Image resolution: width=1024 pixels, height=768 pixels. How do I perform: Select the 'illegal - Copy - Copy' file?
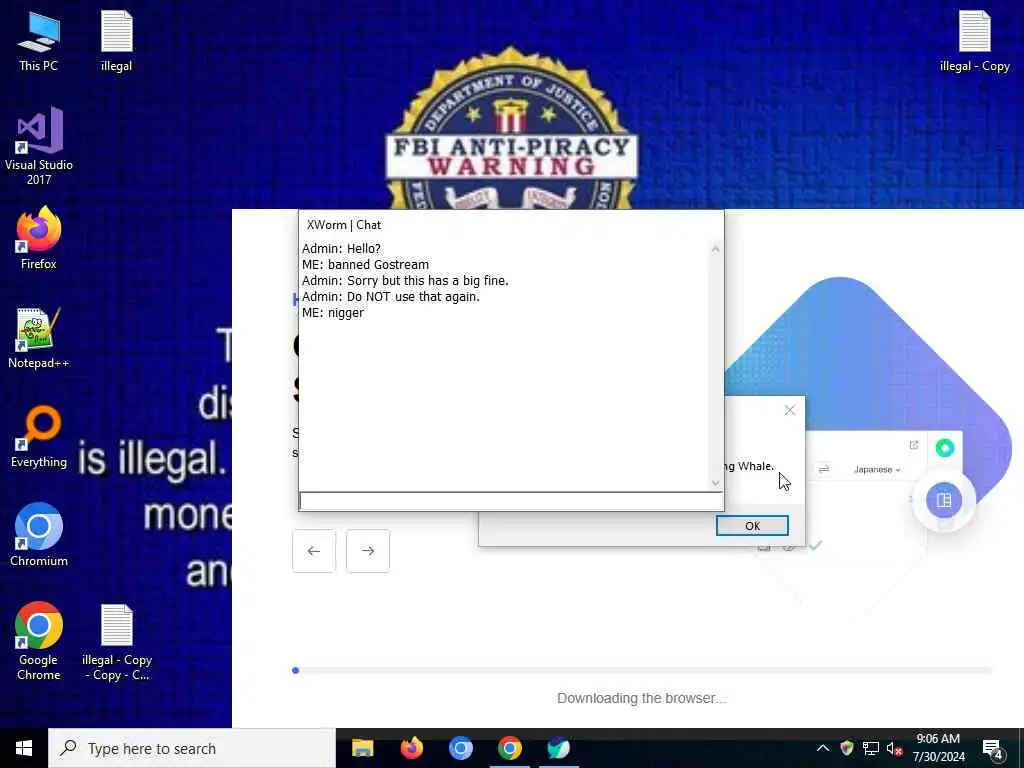(117, 642)
